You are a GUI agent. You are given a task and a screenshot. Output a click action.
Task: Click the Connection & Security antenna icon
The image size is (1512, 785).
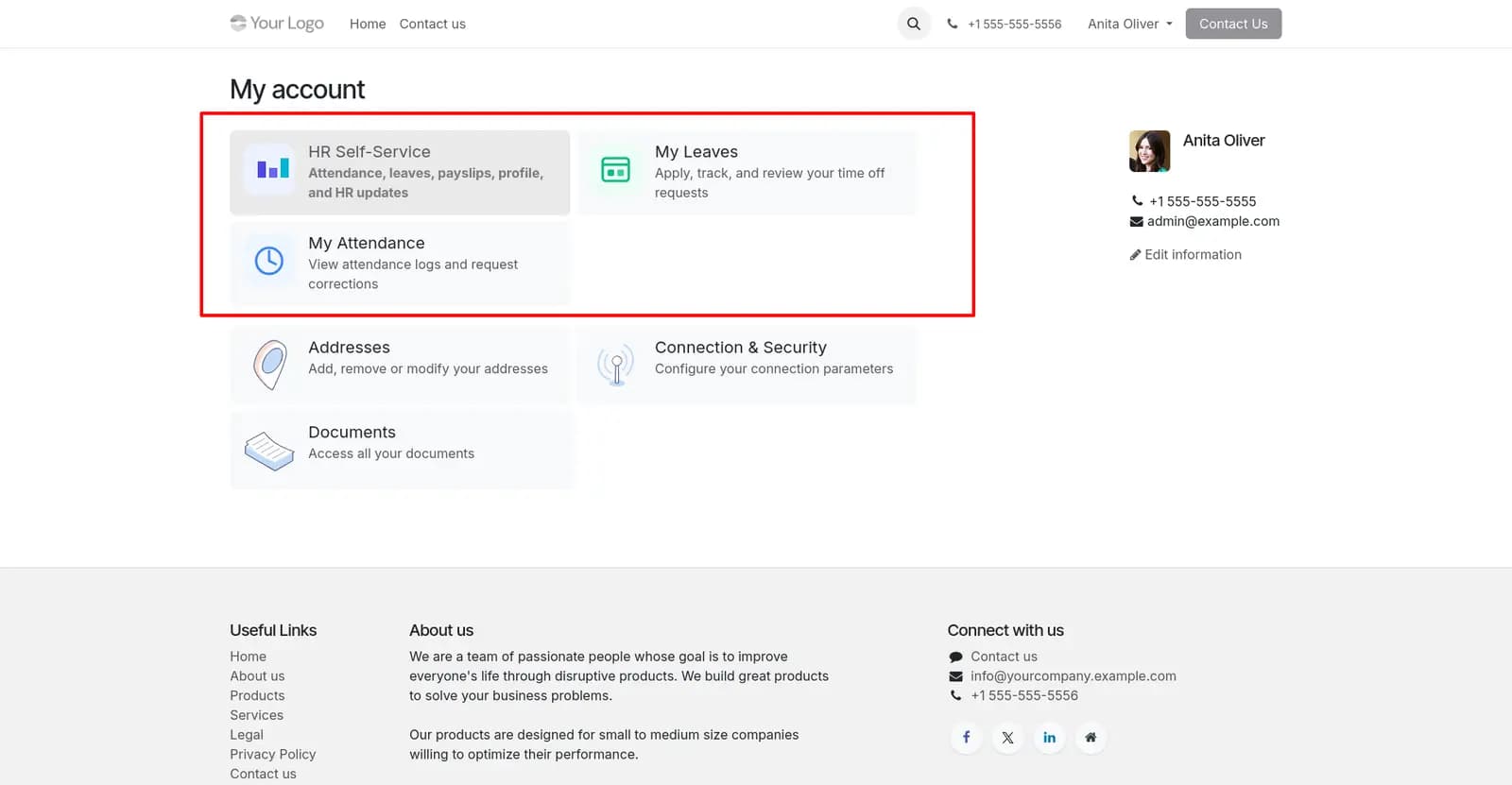pyautogui.click(x=616, y=365)
